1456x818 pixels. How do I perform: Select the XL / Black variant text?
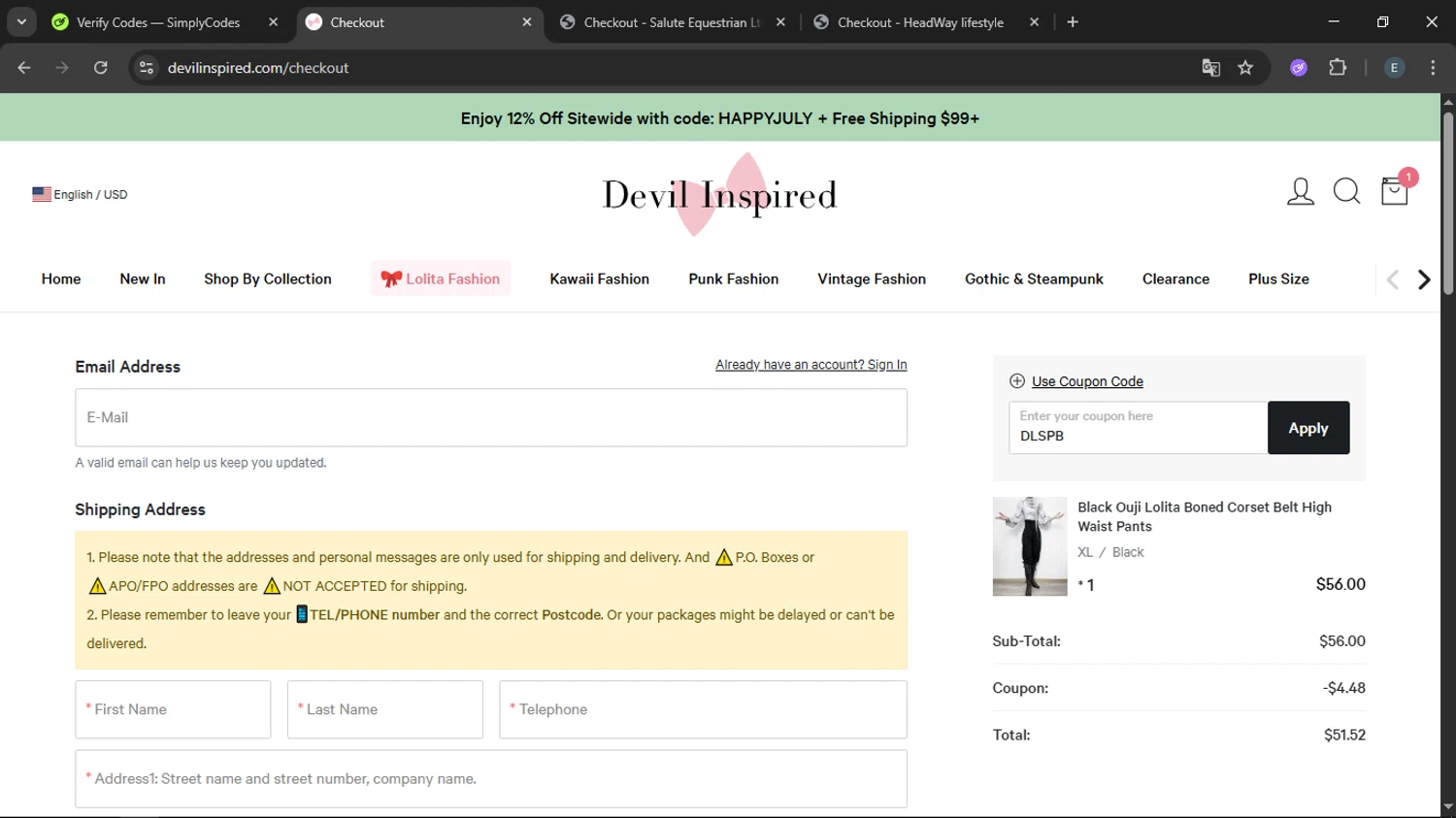(x=1110, y=552)
